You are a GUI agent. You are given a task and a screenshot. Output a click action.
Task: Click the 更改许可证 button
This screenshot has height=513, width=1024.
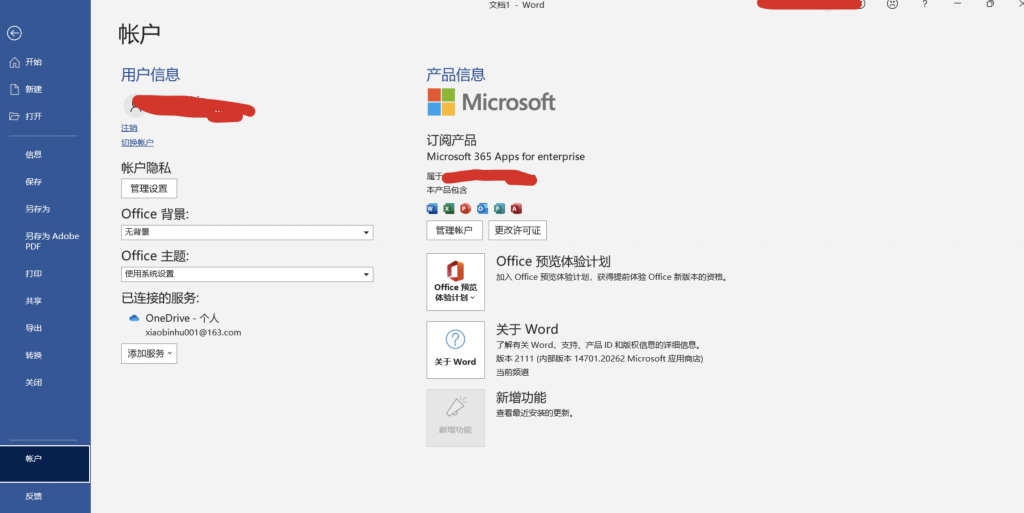(517, 230)
